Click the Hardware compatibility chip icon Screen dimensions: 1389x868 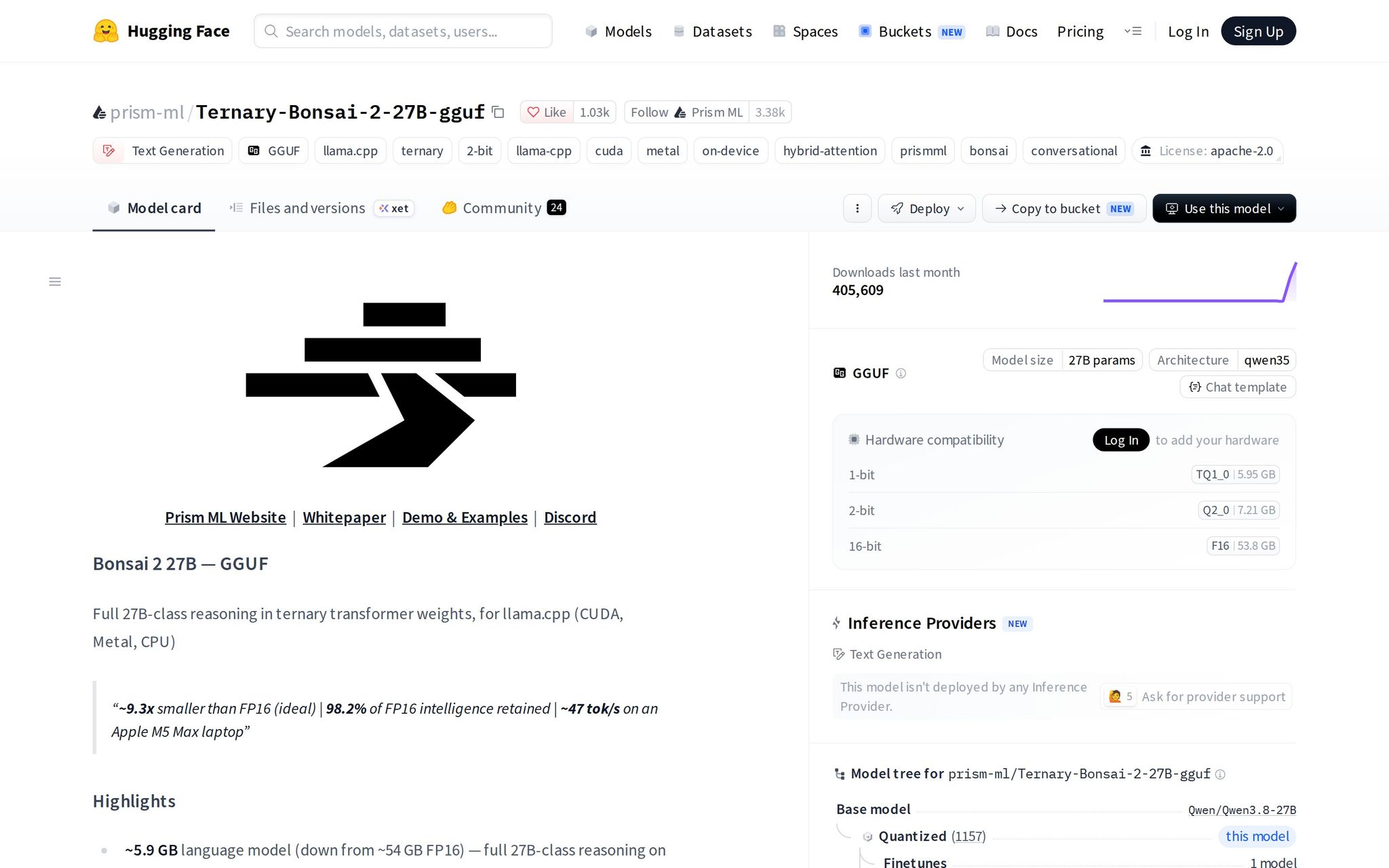pos(854,439)
